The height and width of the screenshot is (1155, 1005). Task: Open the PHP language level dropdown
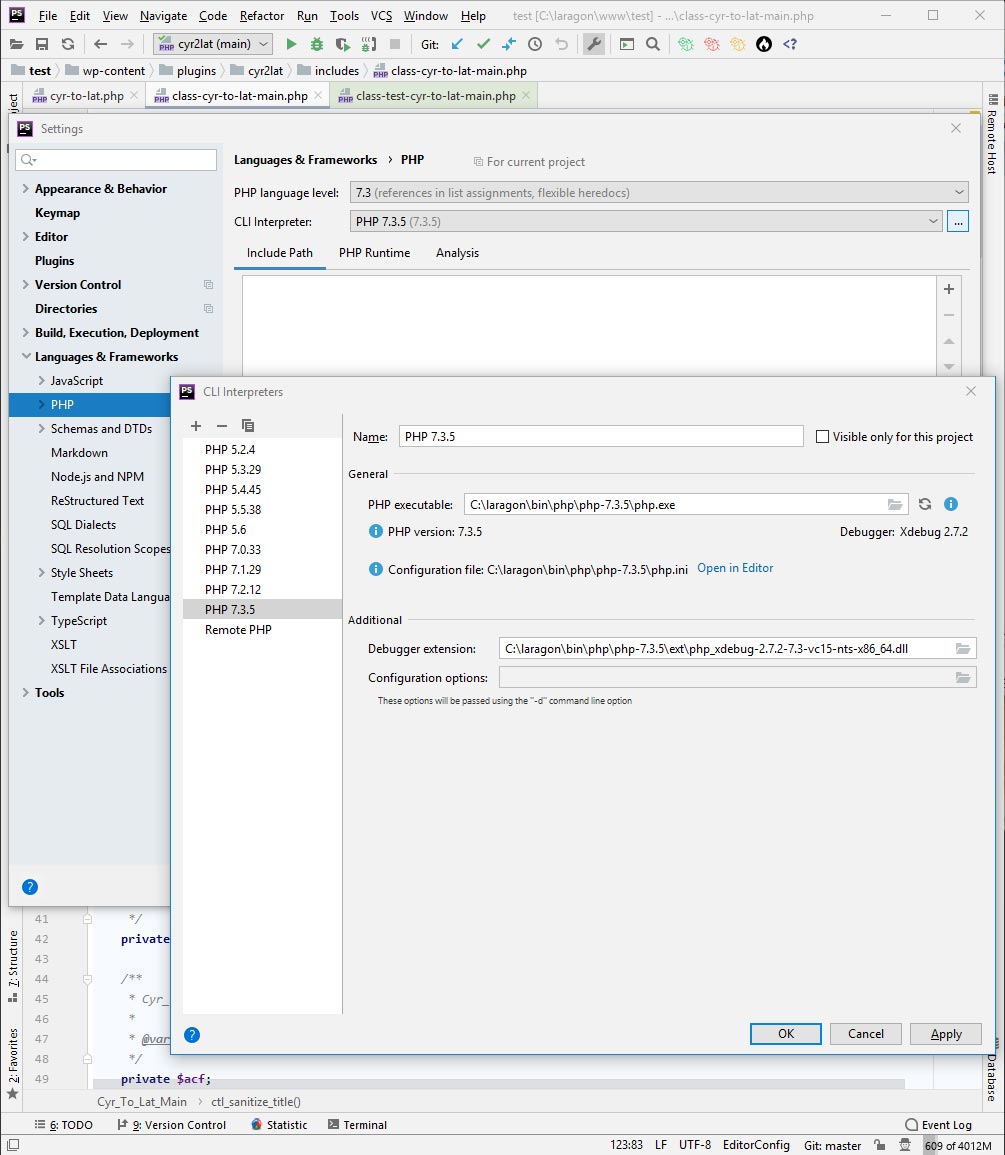tap(659, 193)
